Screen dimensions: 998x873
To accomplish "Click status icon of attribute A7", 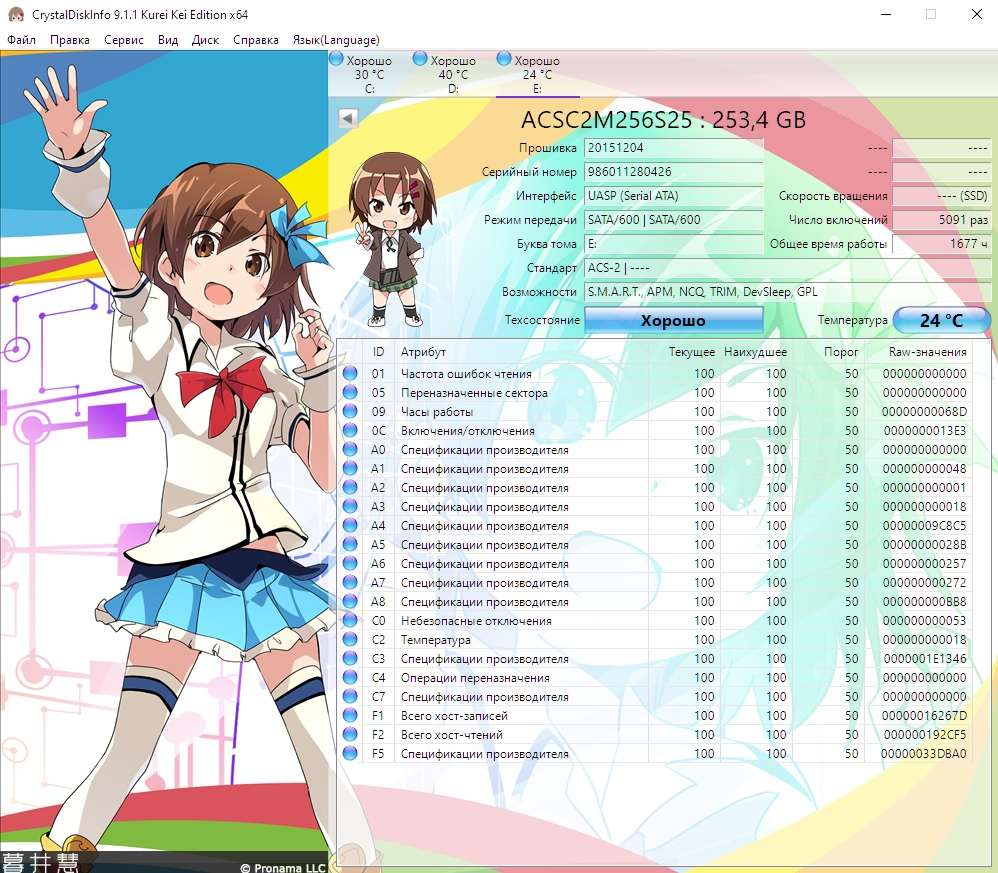I will 350,583.
